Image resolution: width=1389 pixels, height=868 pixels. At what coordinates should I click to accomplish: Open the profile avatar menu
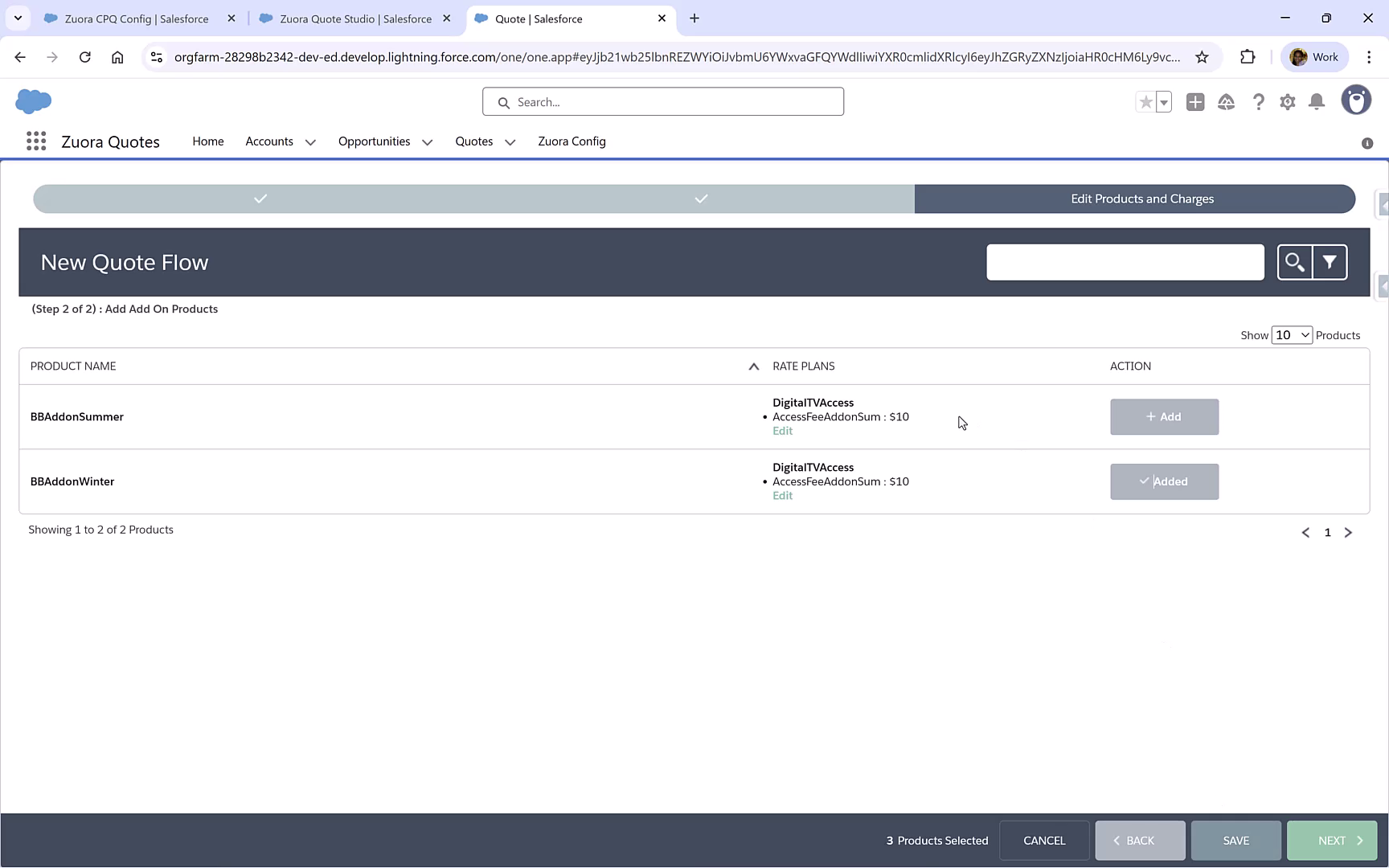click(1356, 100)
